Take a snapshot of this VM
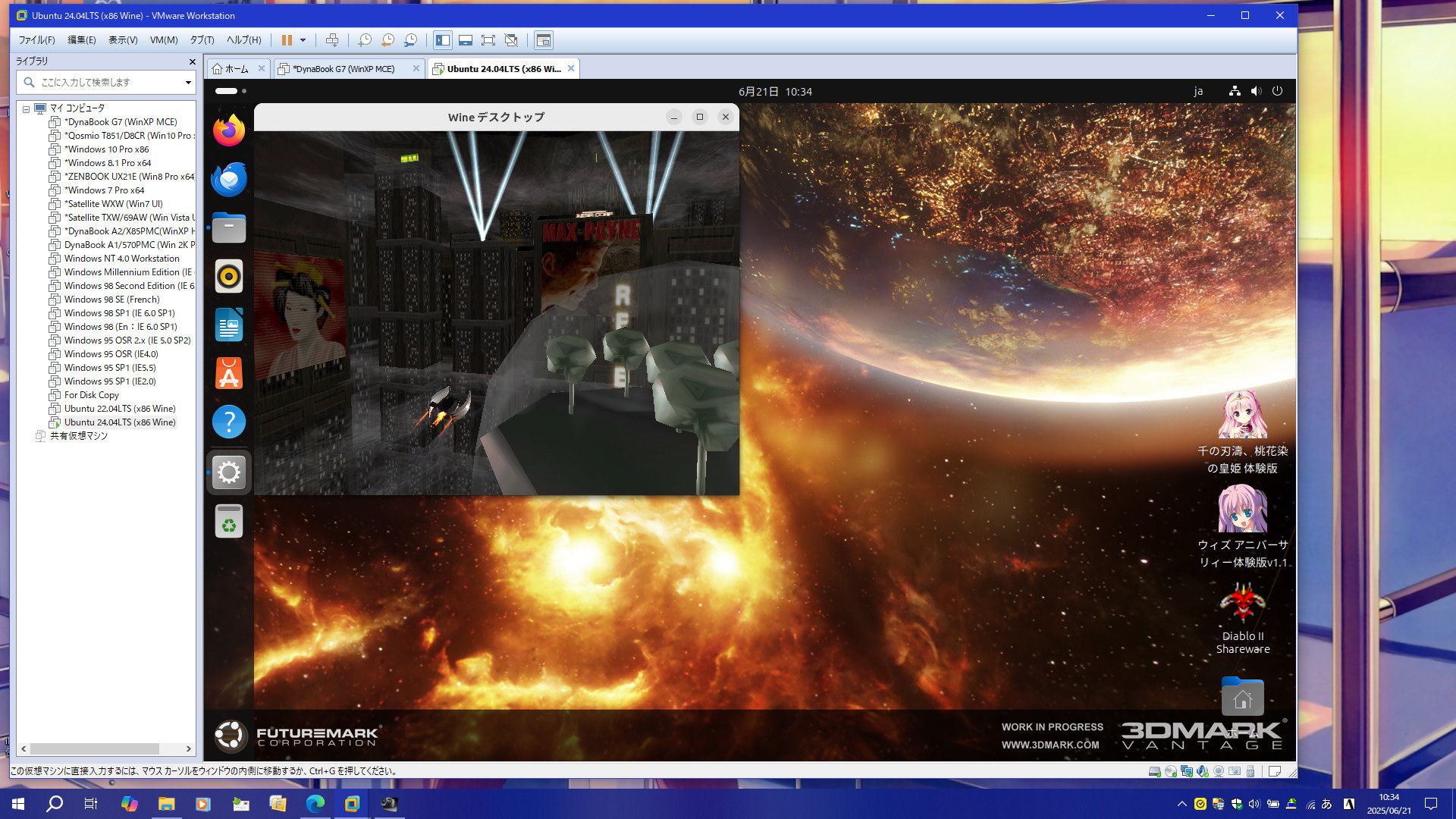 click(x=365, y=40)
